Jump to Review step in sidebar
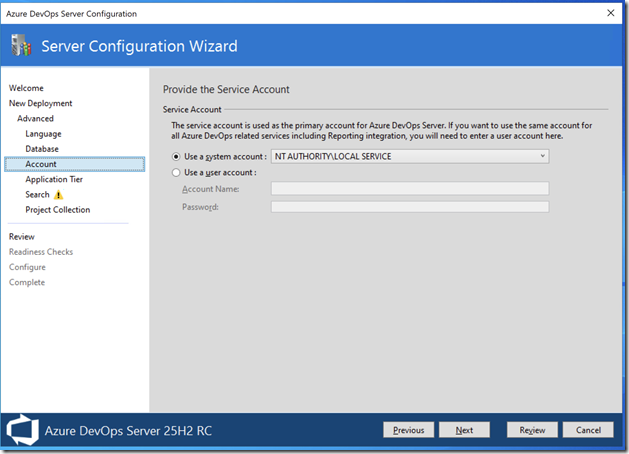Viewport: 629px width, 454px height. click(x=21, y=237)
